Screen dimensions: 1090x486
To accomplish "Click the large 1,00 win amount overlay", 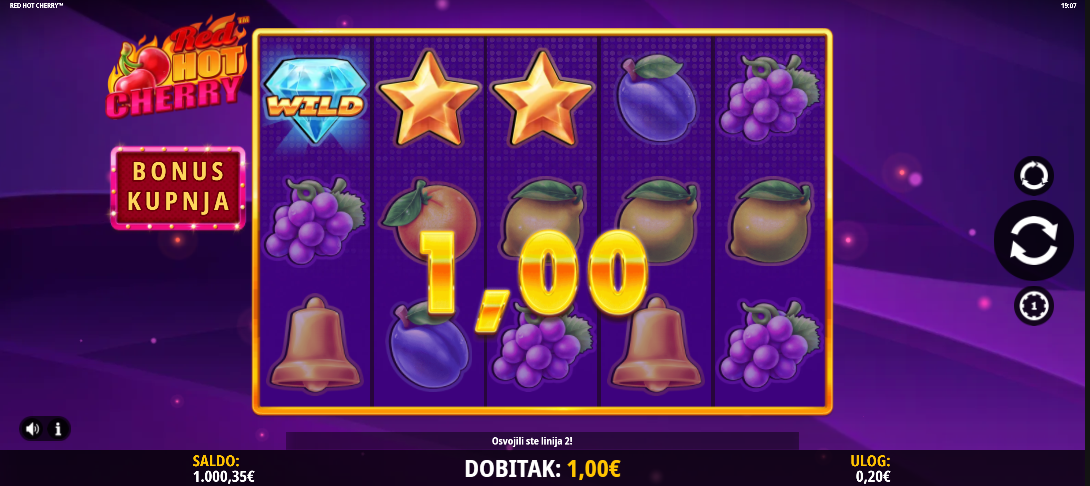I will [x=533, y=279].
